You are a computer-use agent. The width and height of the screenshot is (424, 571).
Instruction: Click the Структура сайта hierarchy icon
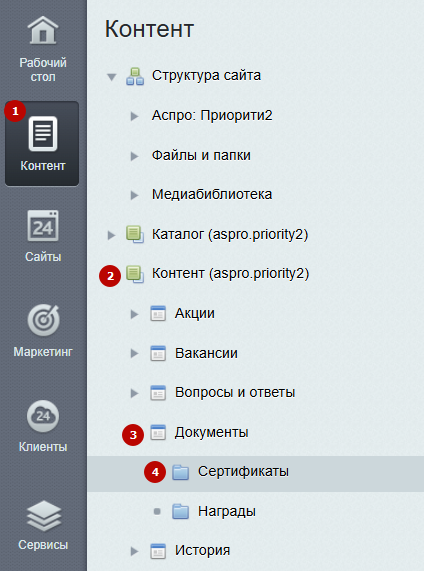tap(135, 76)
